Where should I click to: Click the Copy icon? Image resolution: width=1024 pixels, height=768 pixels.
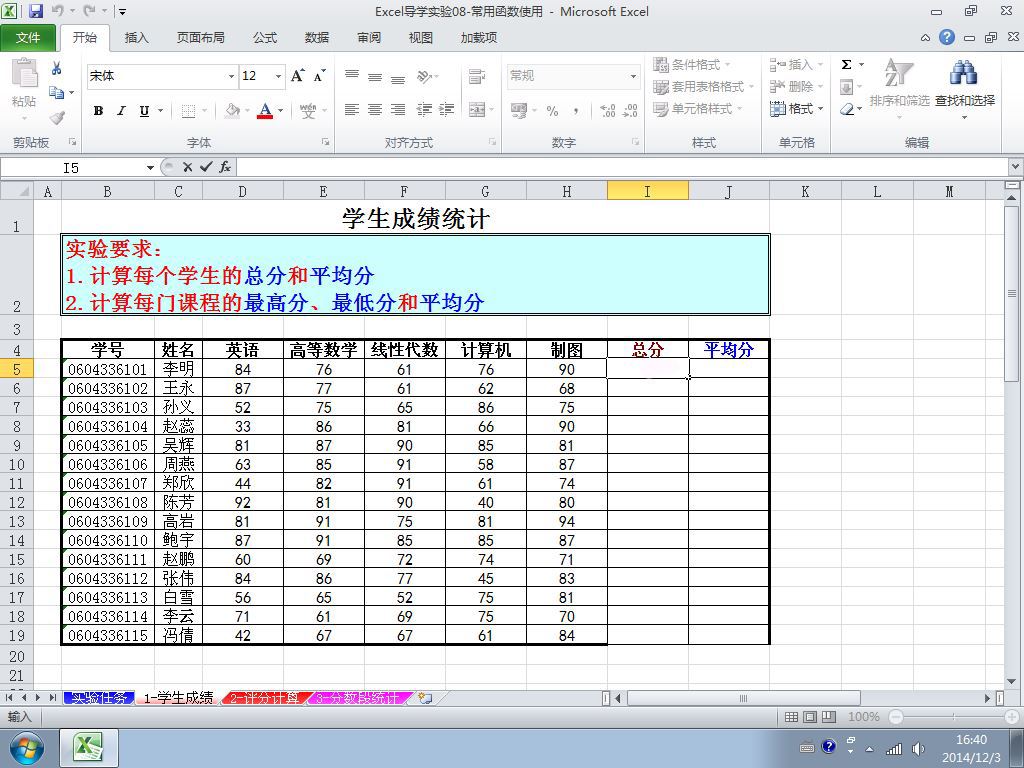coord(57,93)
